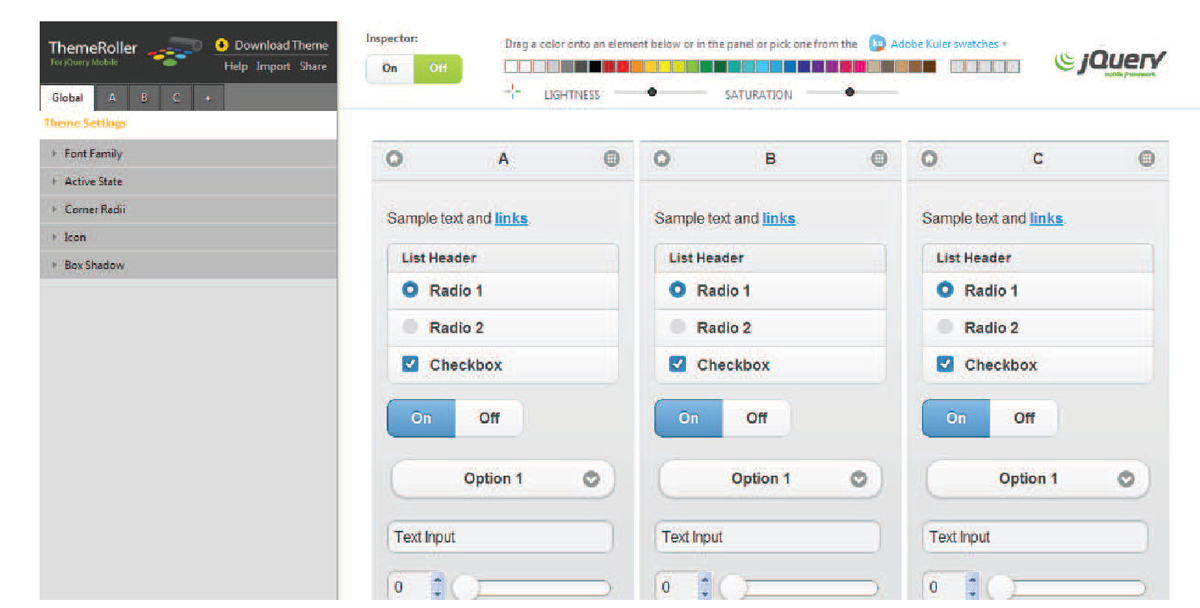
Task: Open the Import link in header
Action: coord(273,67)
